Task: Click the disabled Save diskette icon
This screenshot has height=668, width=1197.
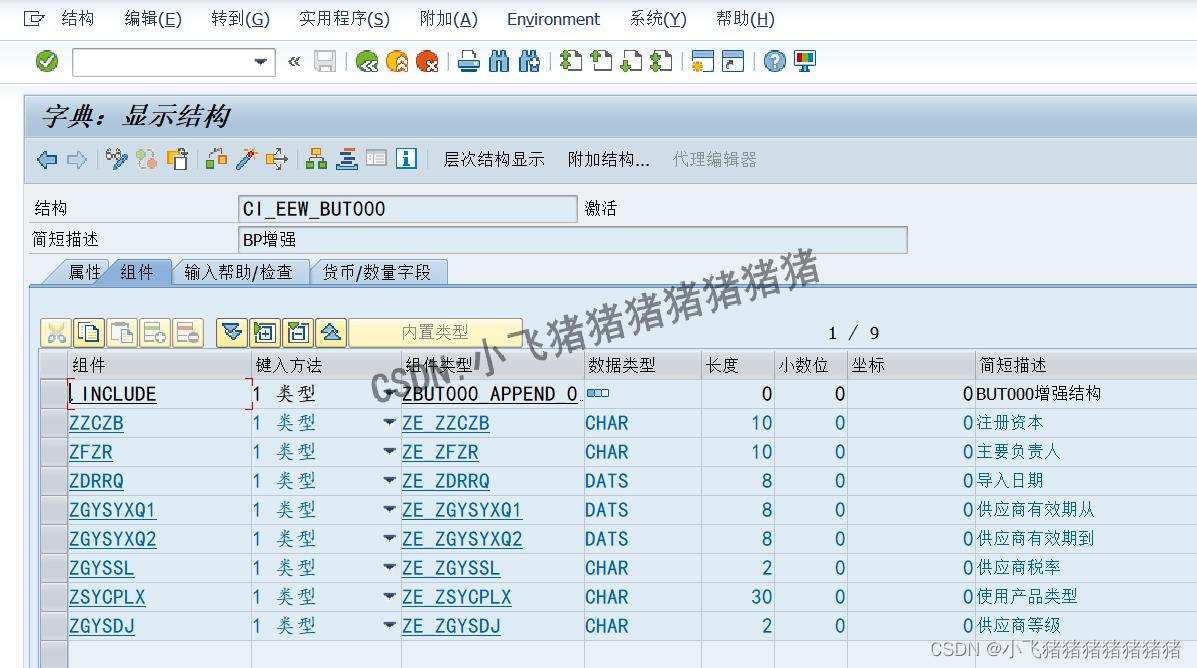Action: tap(325, 61)
